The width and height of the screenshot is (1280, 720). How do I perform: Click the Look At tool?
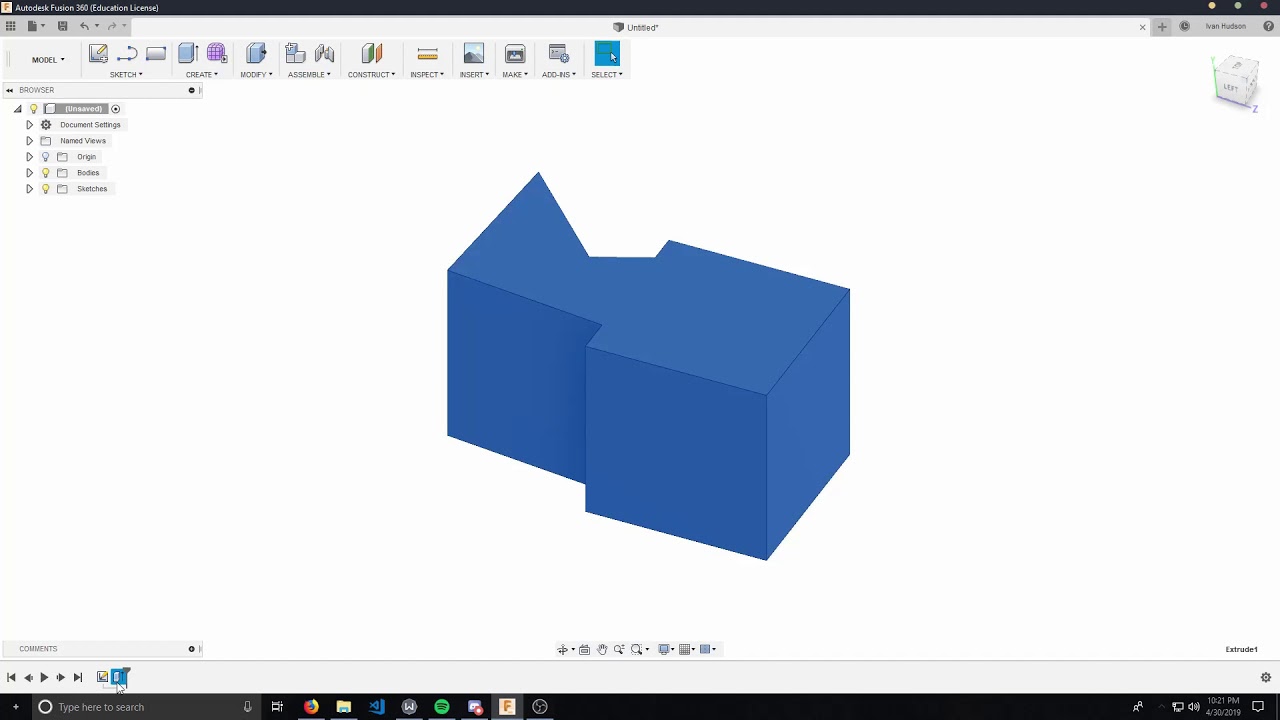point(585,649)
